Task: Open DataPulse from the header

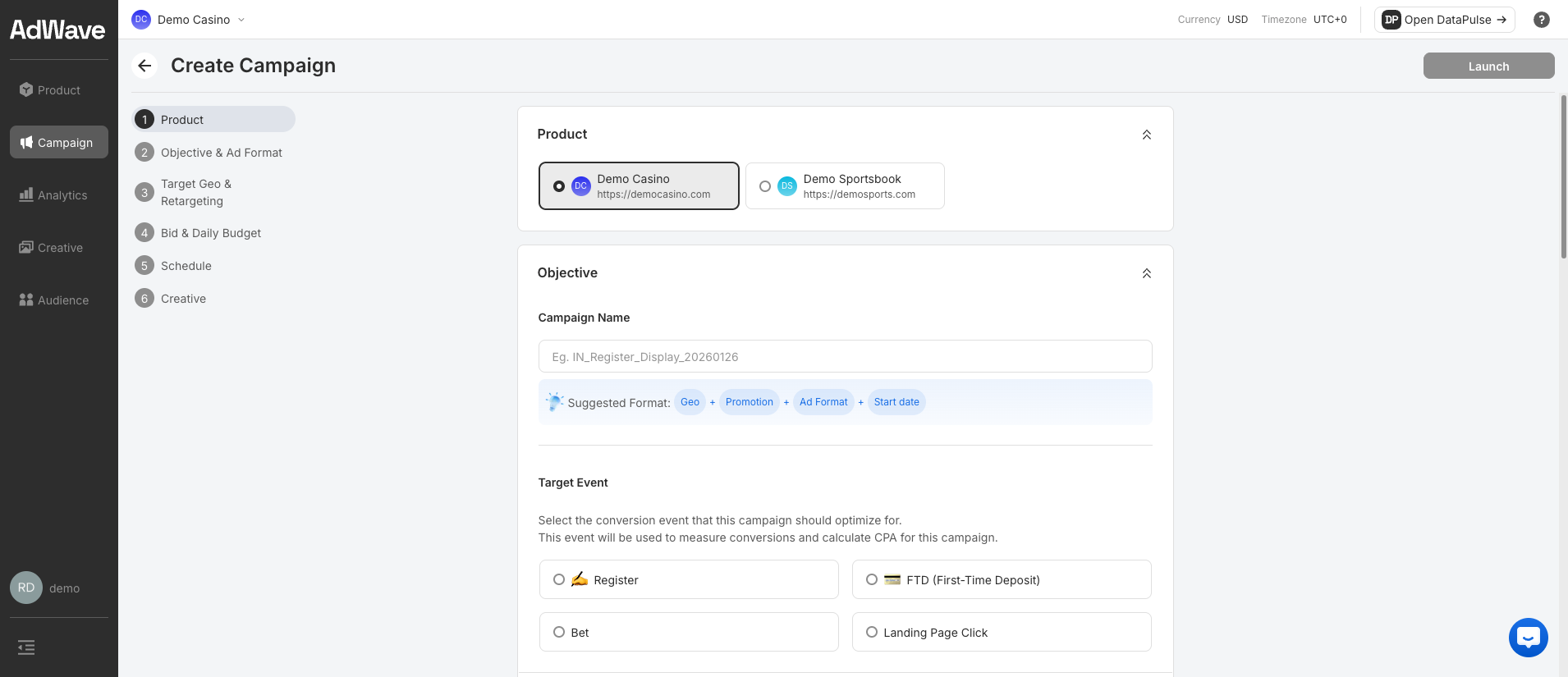Action: point(1444,20)
